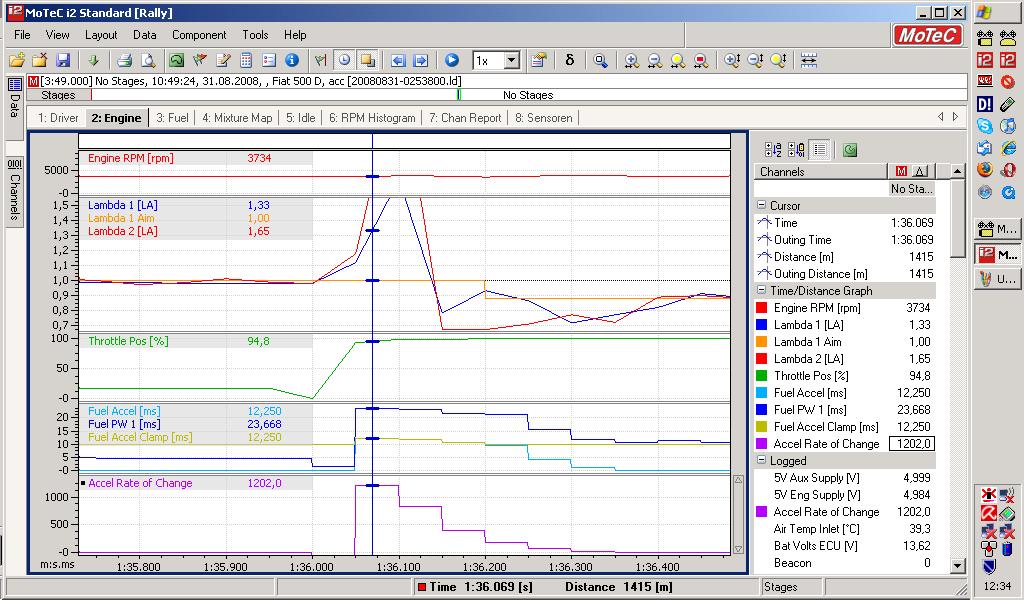Launch Firefox from the side launcher
Image resolution: width=1024 pixels, height=600 pixels.
pos(985,169)
